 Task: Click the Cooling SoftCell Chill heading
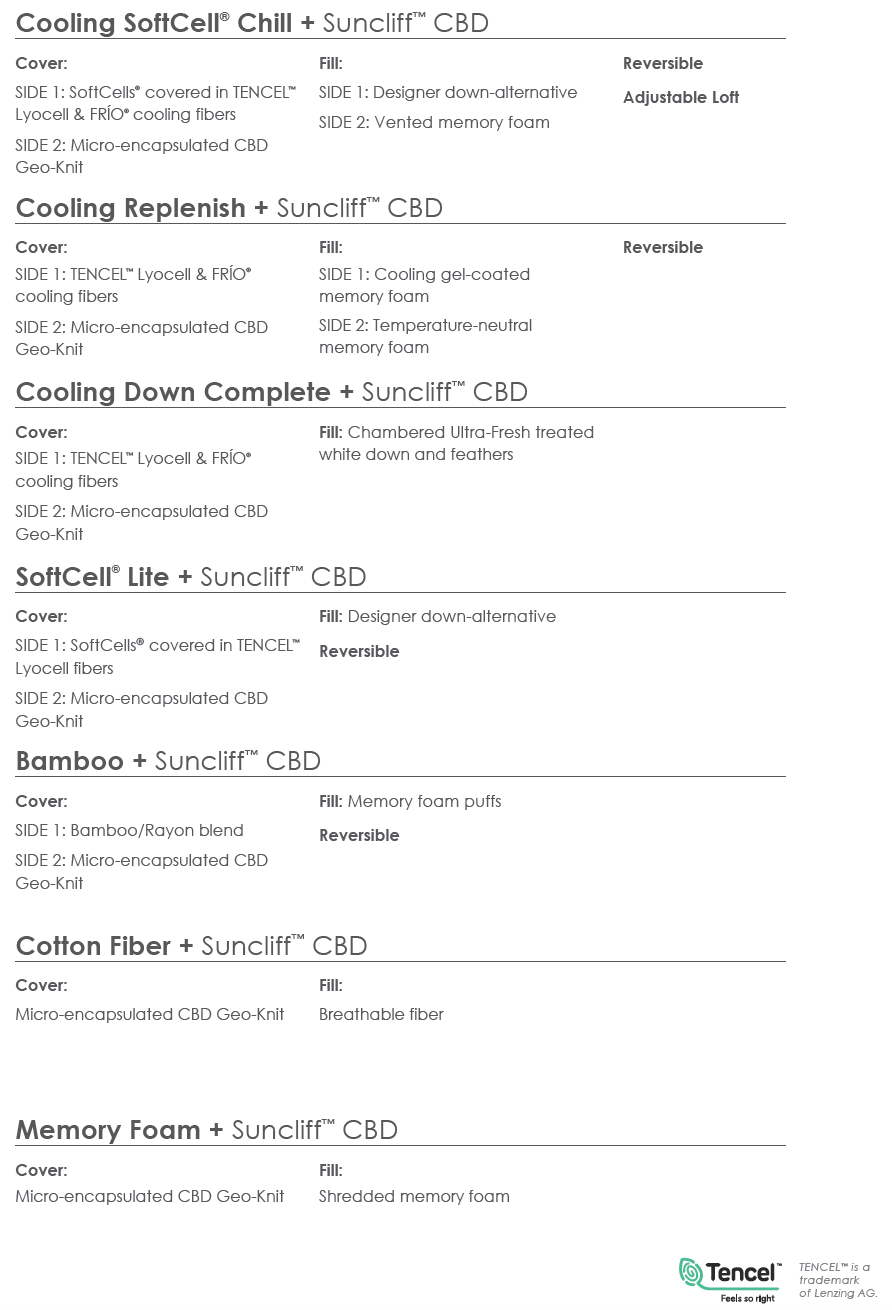pyautogui.click(x=252, y=23)
